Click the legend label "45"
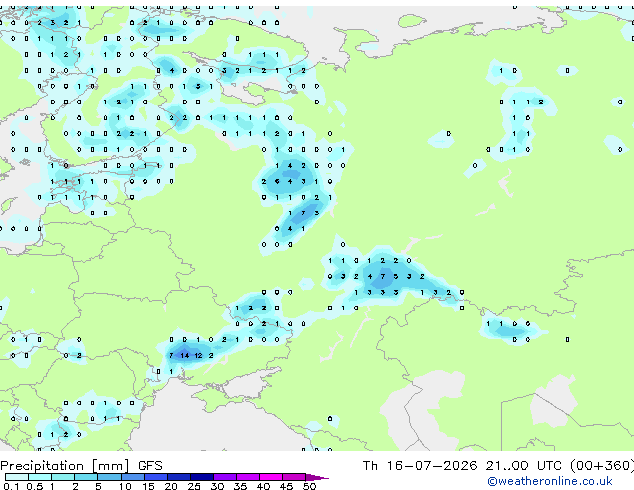The image size is (634, 490). tap(286, 486)
